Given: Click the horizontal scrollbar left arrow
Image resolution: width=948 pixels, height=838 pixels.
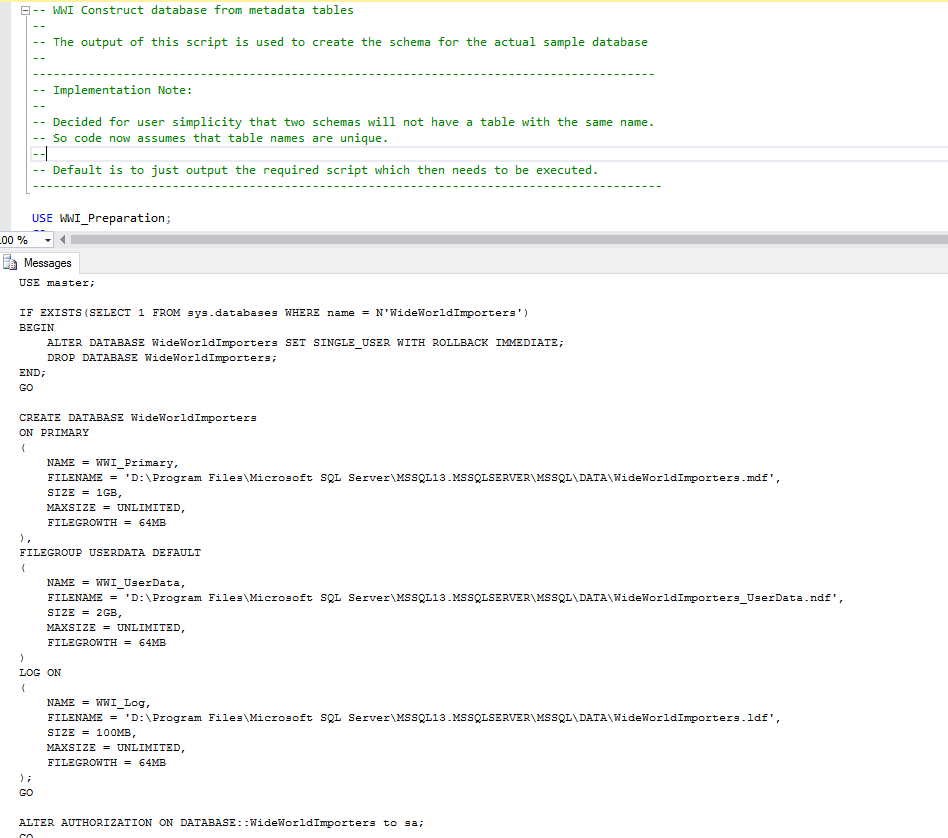Looking at the screenshot, I should click(62, 239).
